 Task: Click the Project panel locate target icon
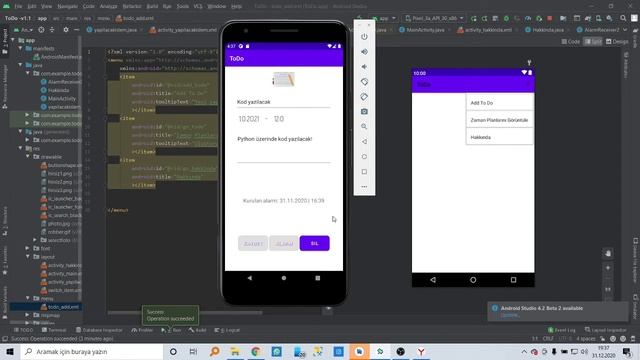pyautogui.click(x=41, y=30)
